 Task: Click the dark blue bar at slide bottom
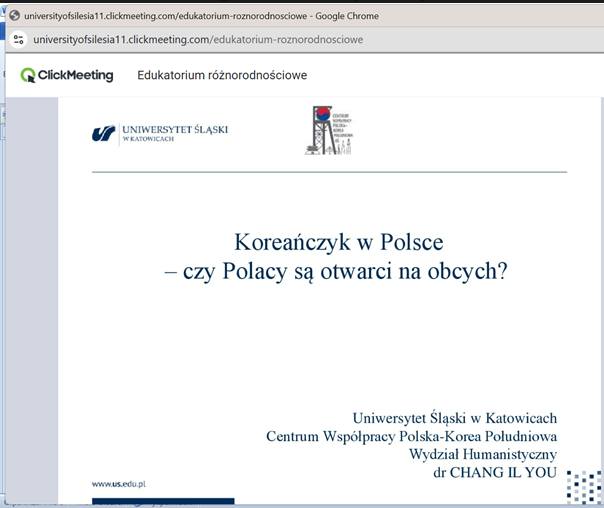pyautogui.click(x=163, y=502)
